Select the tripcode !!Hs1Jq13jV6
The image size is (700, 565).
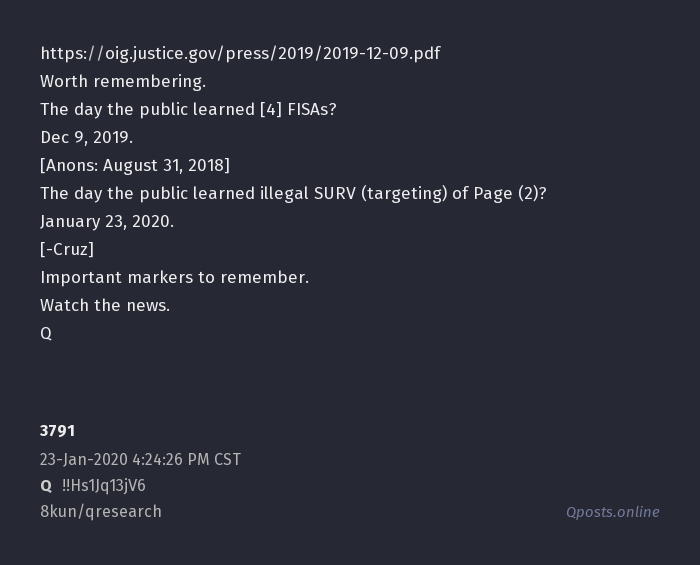pyautogui.click(x=104, y=486)
